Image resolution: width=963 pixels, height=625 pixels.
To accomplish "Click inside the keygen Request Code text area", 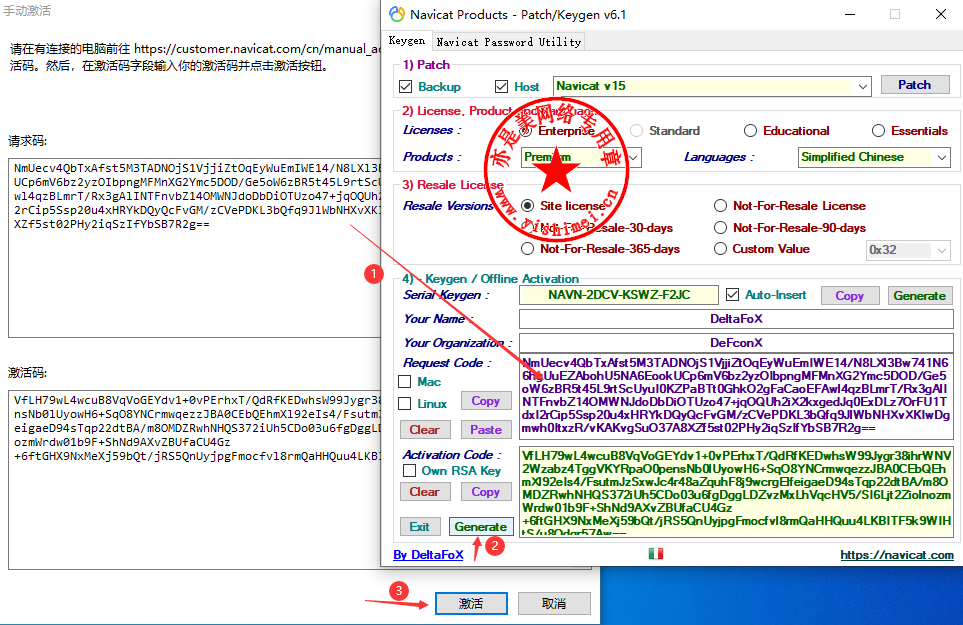I will pyautogui.click(x=736, y=396).
